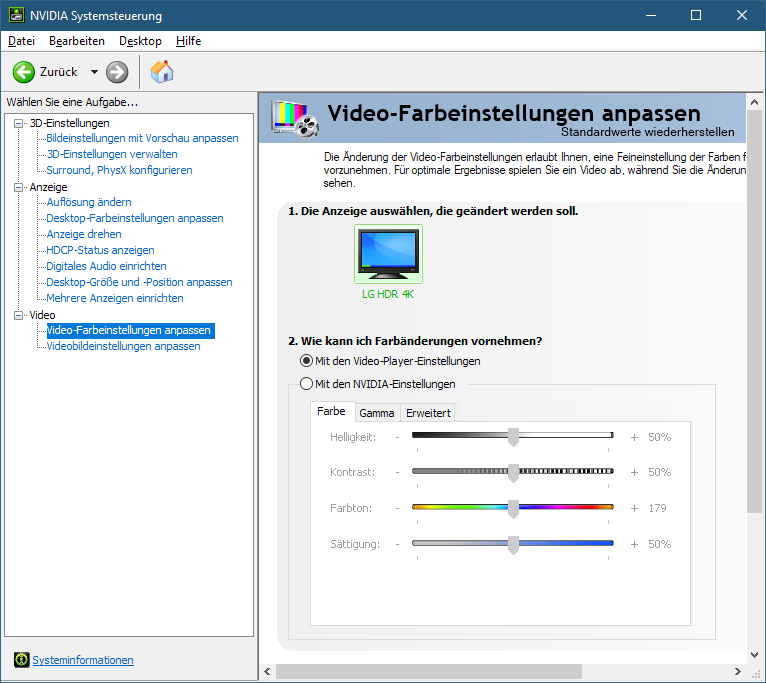Switch to the Erweitert tab
The height and width of the screenshot is (683, 766).
pos(428,413)
